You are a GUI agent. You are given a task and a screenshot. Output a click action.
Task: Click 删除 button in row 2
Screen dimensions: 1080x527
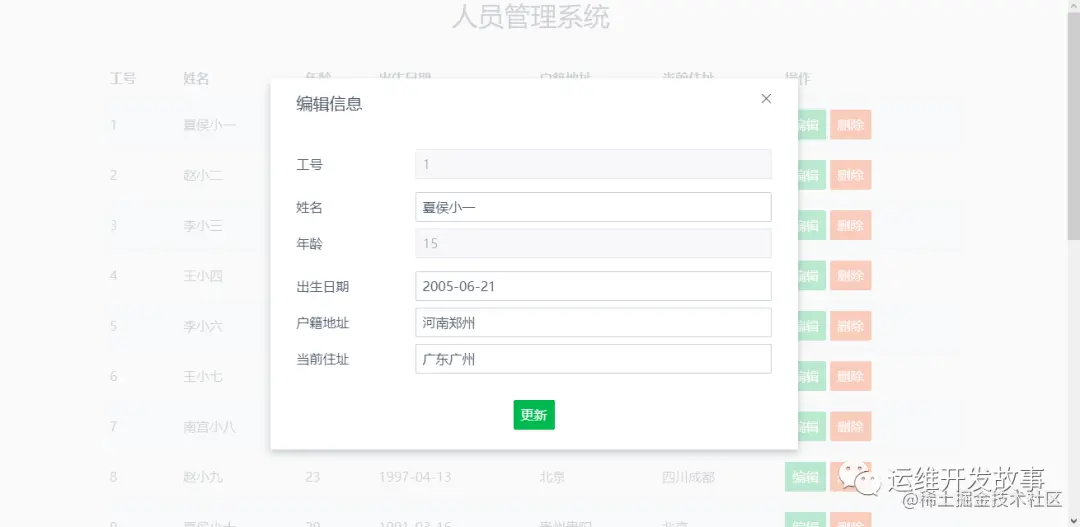(x=851, y=175)
